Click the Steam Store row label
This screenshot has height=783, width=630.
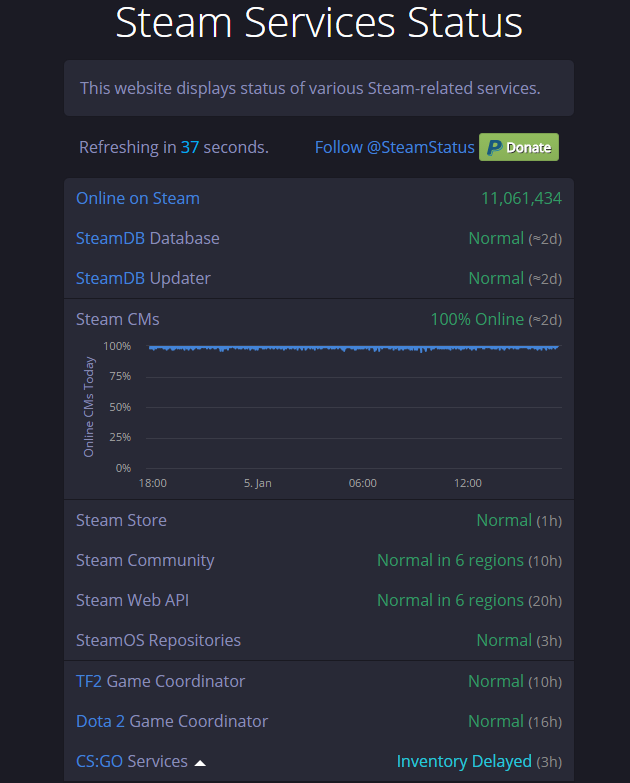click(x=121, y=520)
